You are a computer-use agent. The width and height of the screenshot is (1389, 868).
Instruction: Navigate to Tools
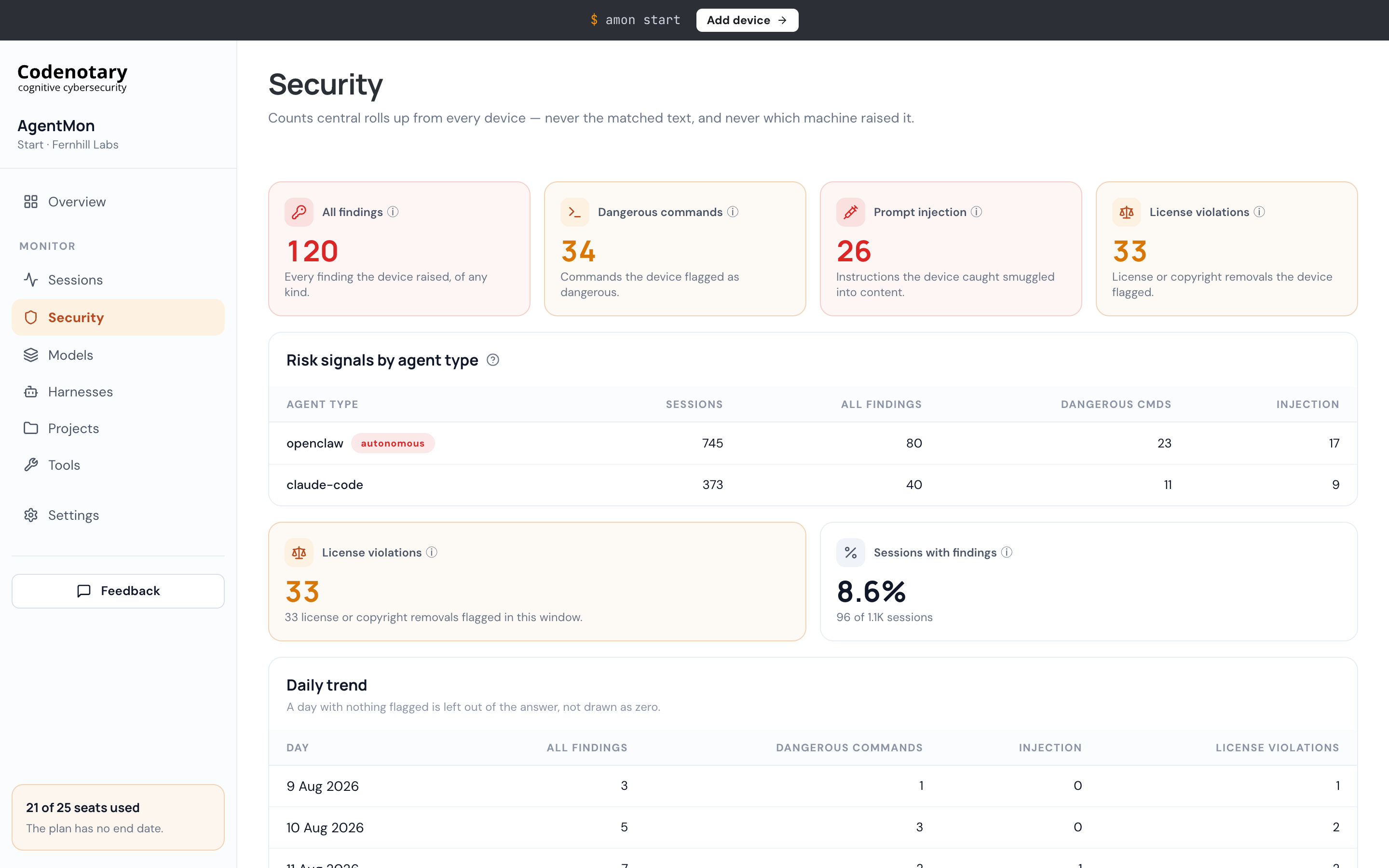tap(118, 465)
